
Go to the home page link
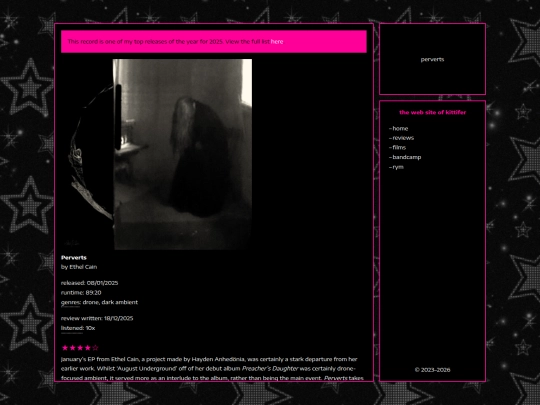[400, 128]
